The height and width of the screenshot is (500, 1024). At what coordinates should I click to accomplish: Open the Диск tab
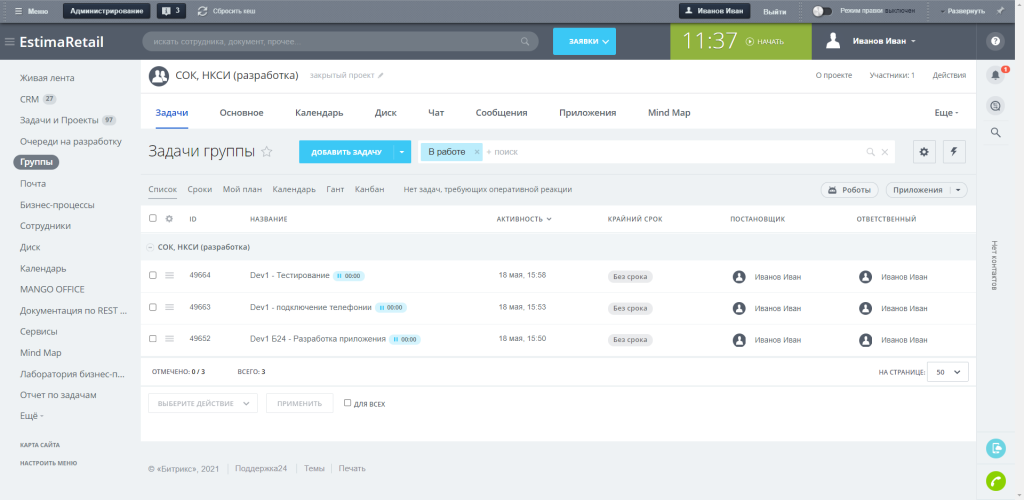386,113
